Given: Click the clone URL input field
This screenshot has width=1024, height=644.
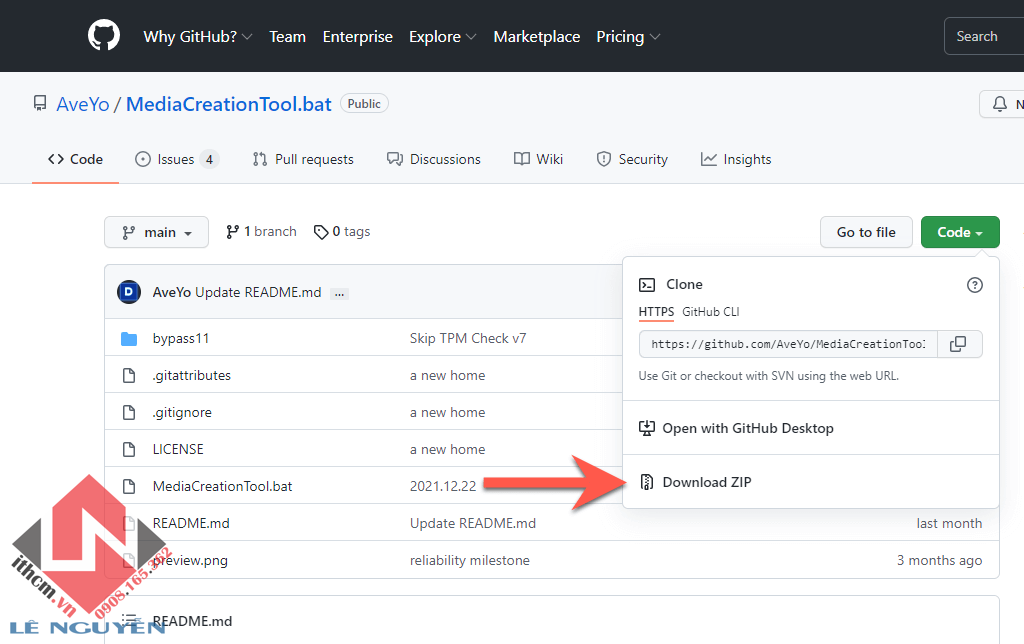Looking at the screenshot, I should click(x=788, y=344).
